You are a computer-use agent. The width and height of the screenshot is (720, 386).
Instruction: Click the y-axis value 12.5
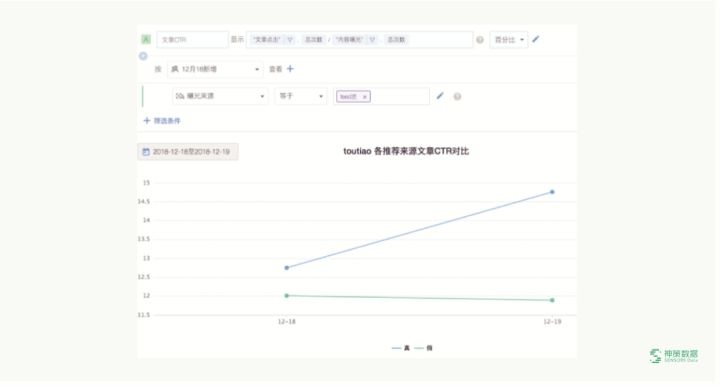[x=144, y=277]
